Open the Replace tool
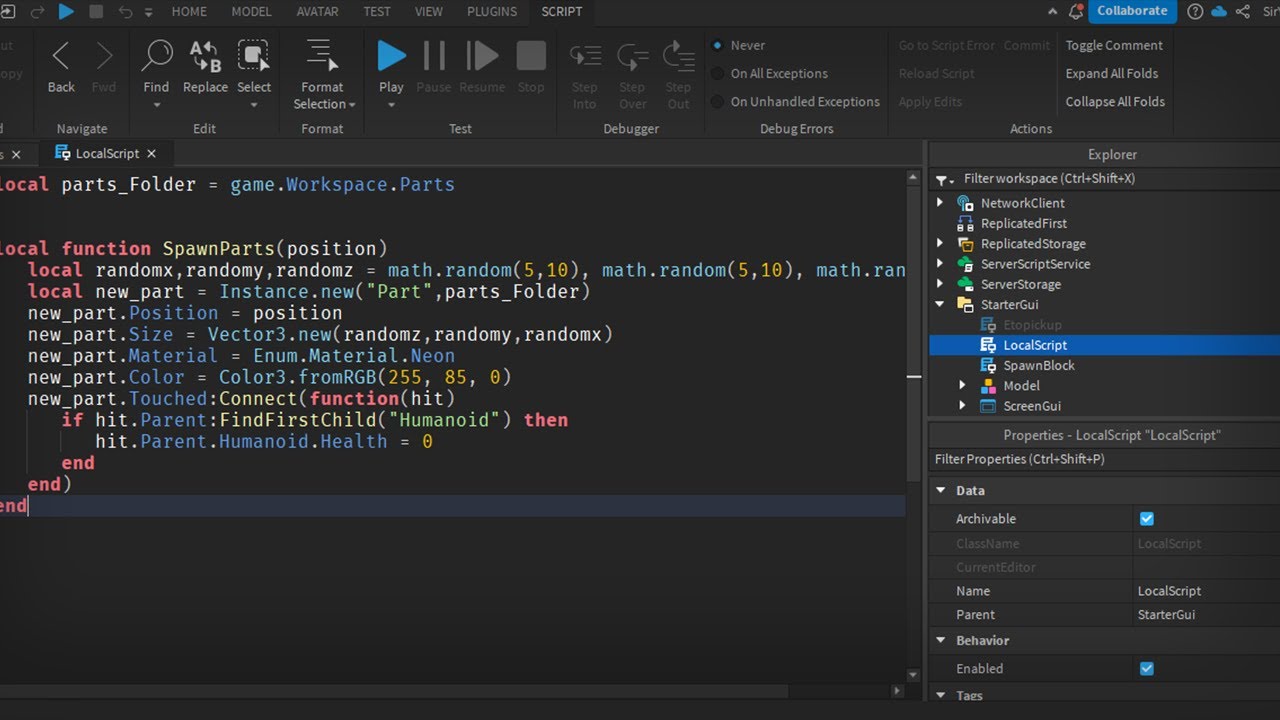 (205, 56)
